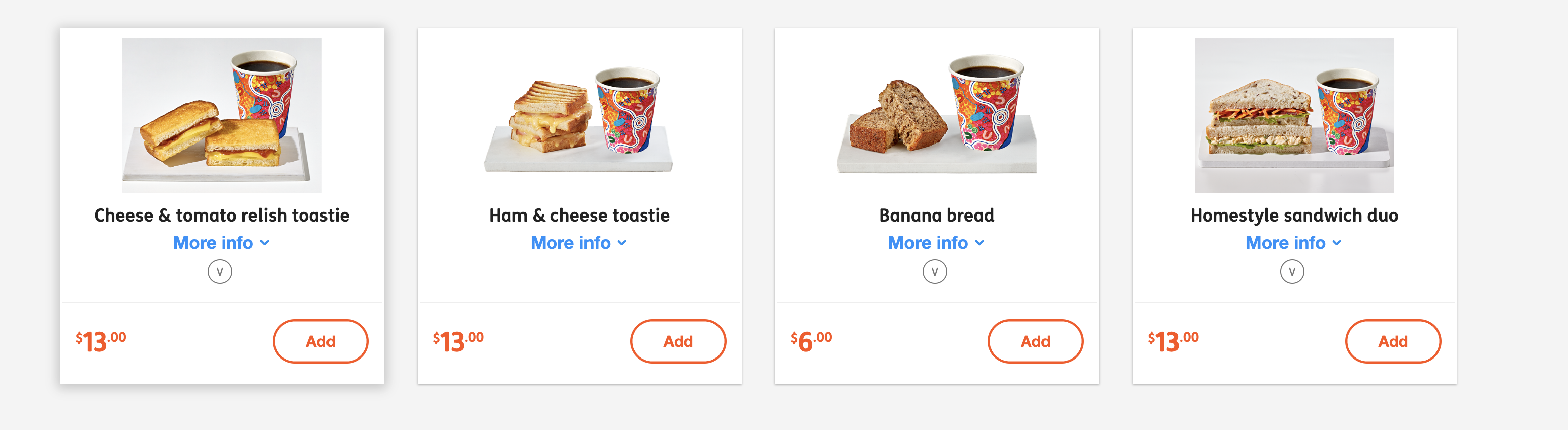Expand More info for Ham & cheese toastie
The image size is (1568, 430).
(x=578, y=243)
